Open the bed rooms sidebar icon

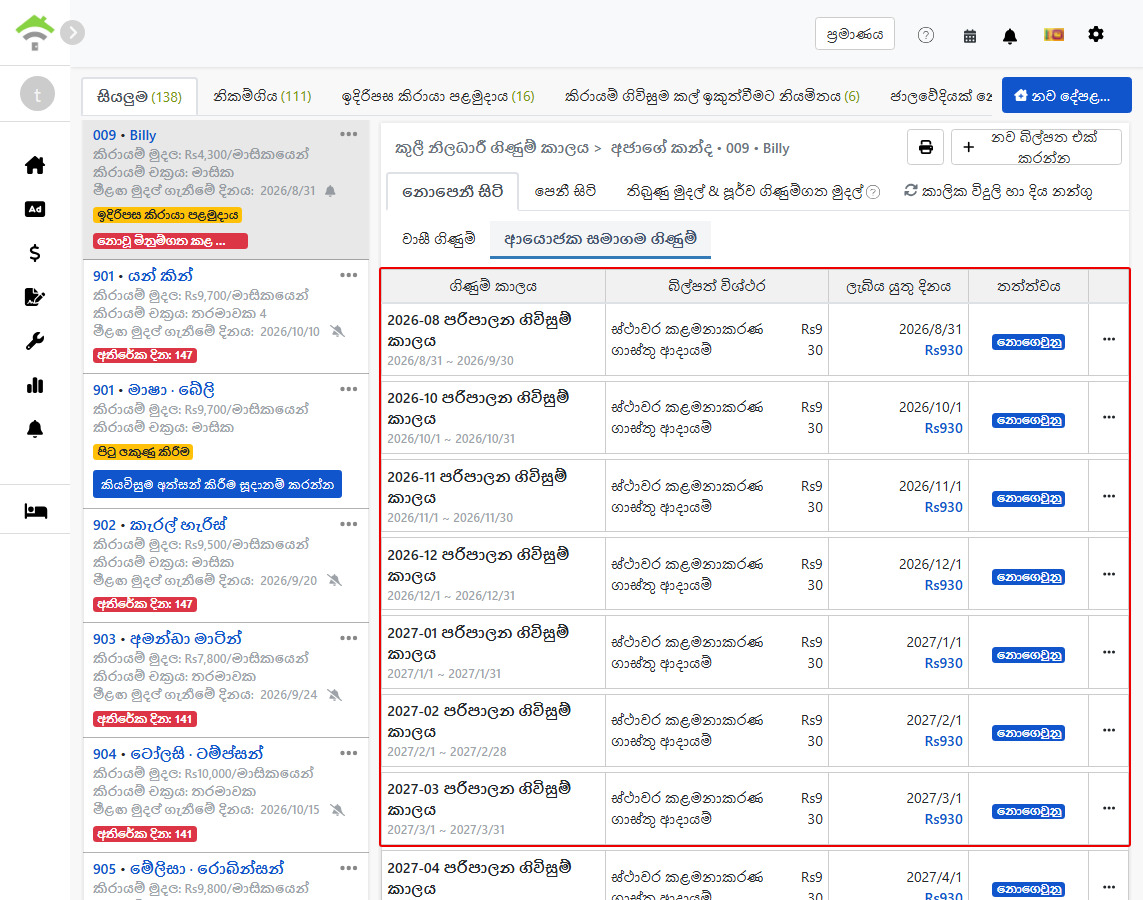pos(35,512)
